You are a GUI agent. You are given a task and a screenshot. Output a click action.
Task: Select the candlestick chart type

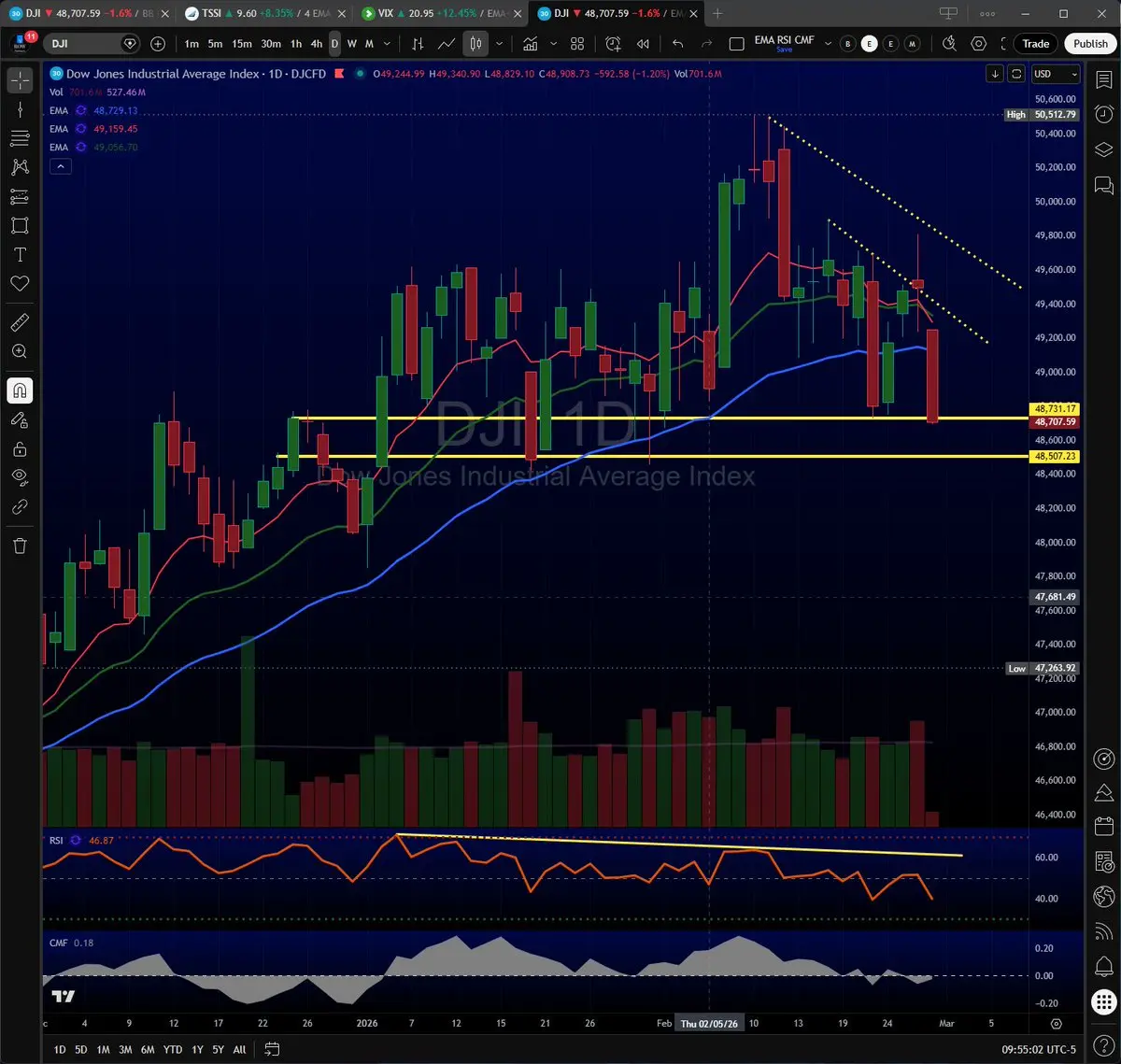(476, 44)
